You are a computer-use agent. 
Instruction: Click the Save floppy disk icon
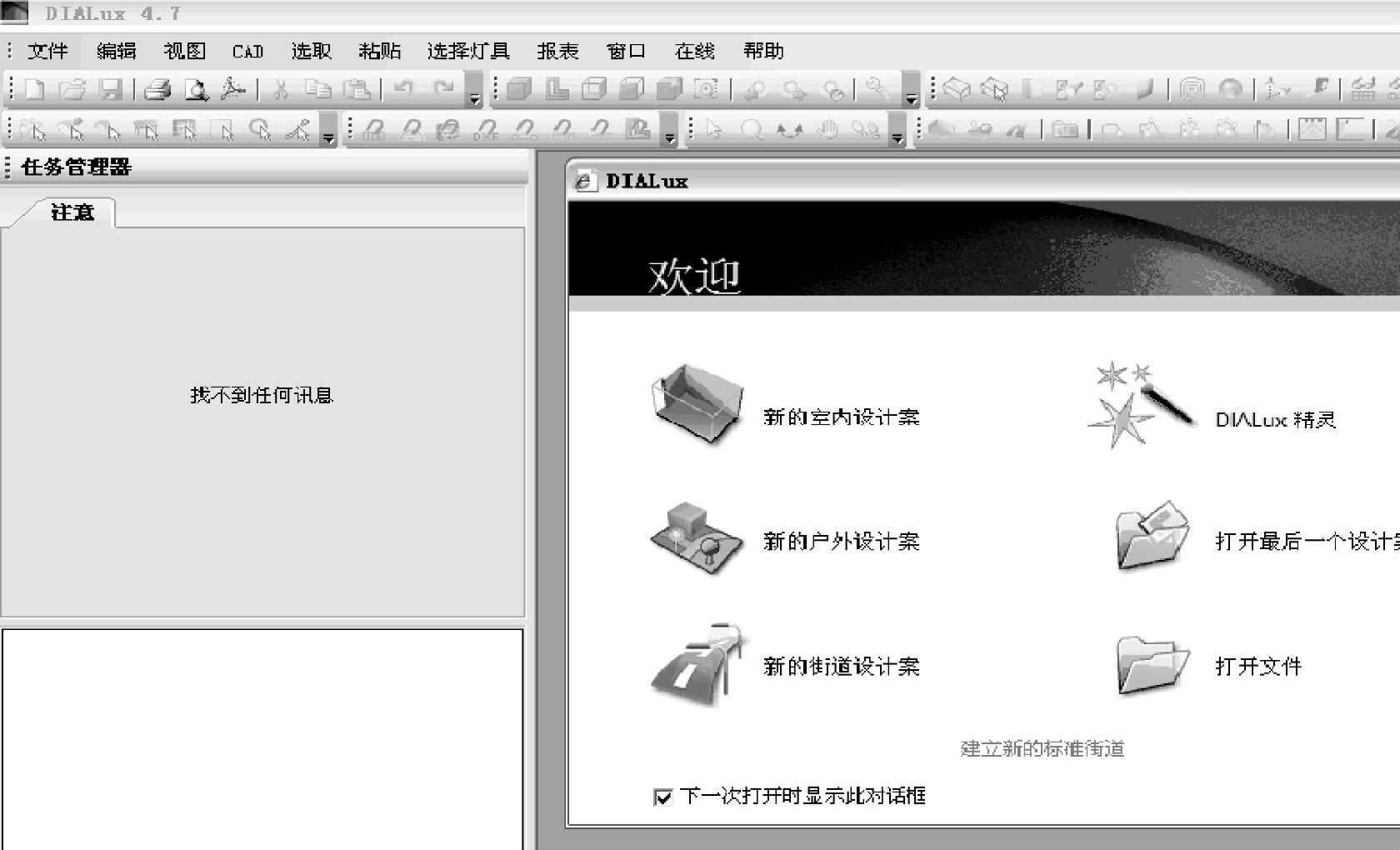coord(110,89)
